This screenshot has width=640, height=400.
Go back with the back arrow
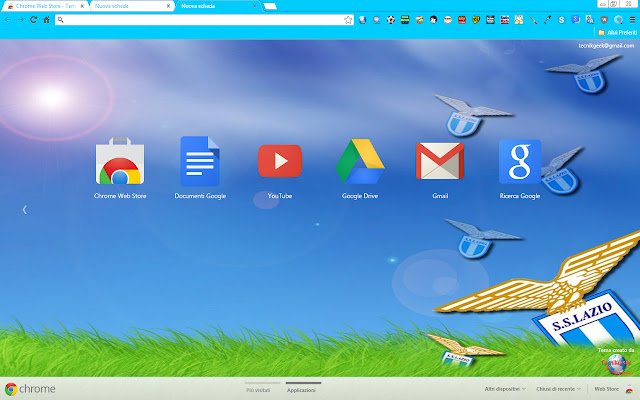8,20
